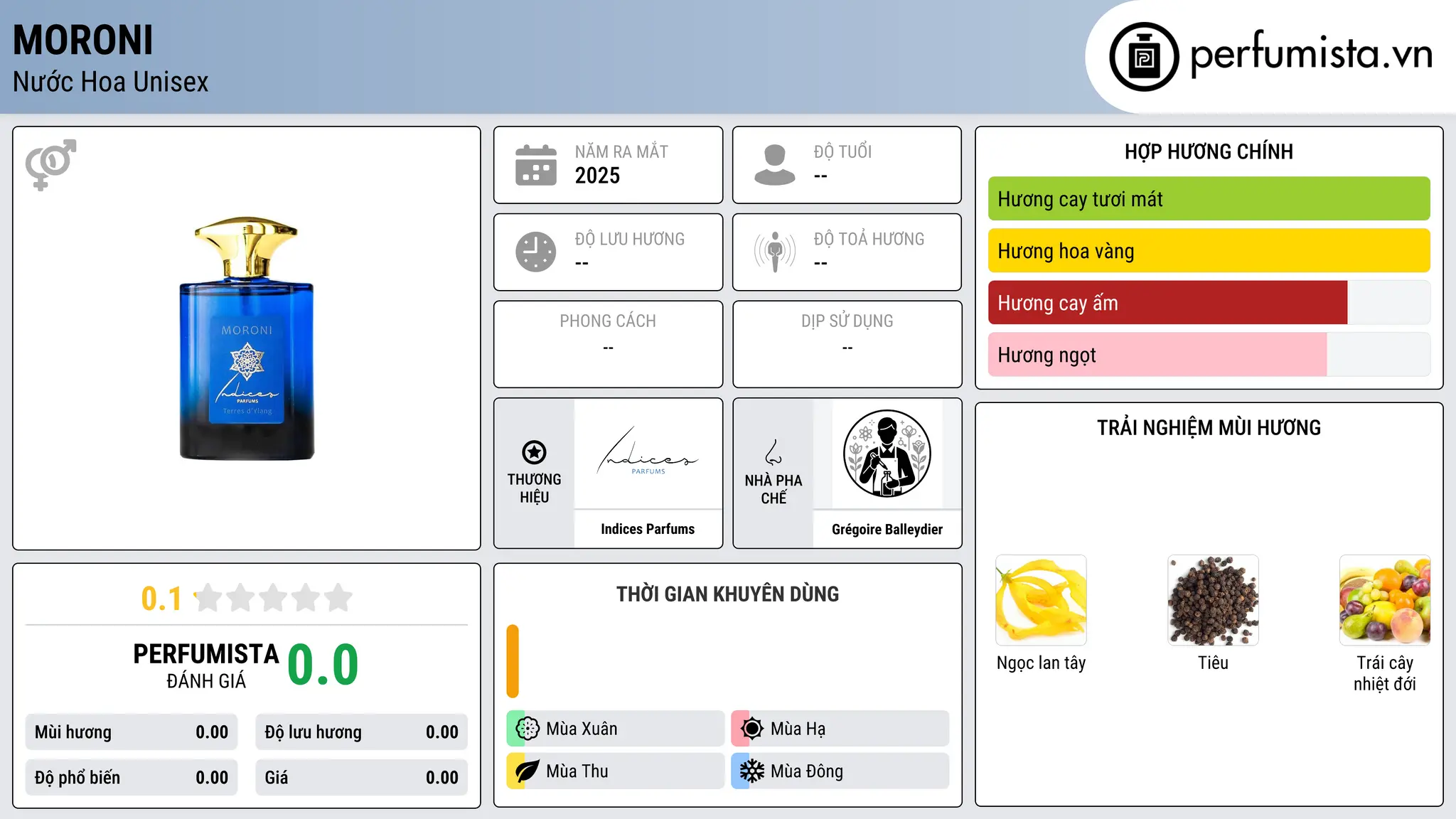Click the Phong cách card
The image size is (1456, 819).
tap(608, 344)
